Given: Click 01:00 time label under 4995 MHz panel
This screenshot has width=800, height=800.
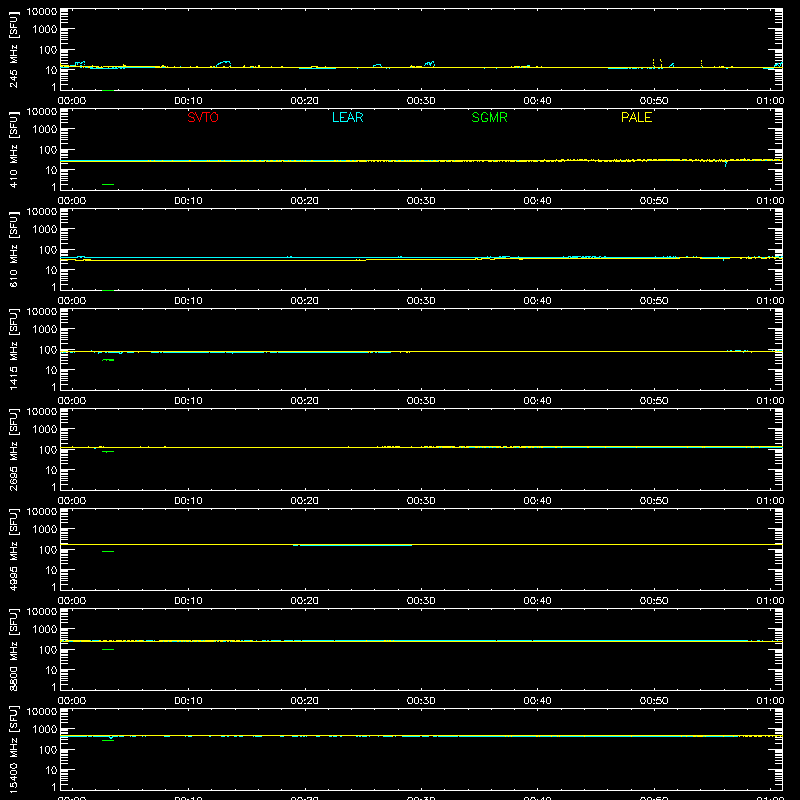Looking at the screenshot, I should click(x=770, y=601).
